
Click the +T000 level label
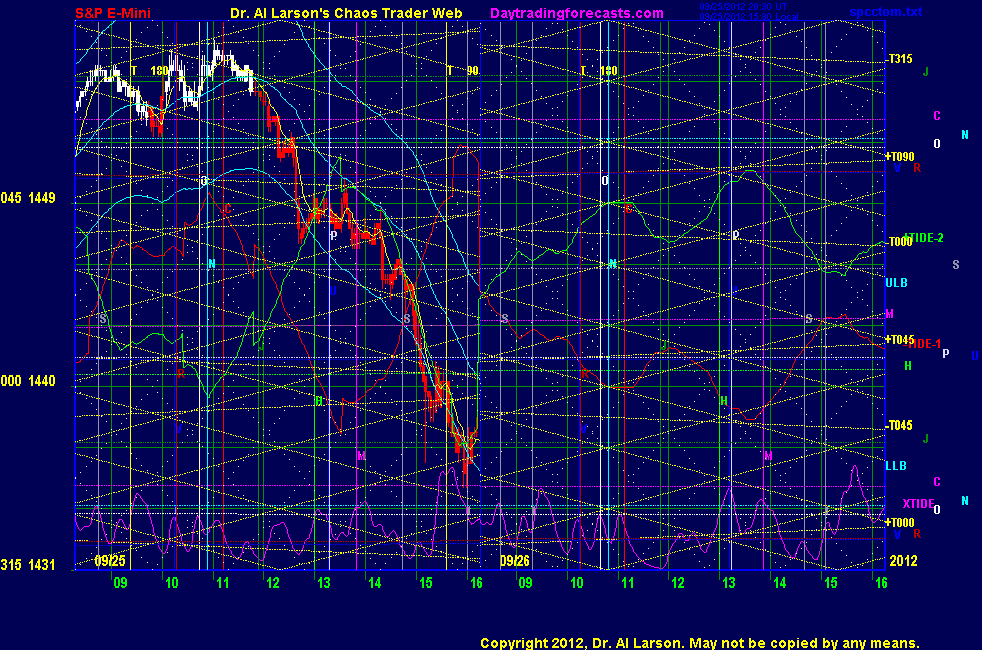pyautogui.click(x=899, y=522)
